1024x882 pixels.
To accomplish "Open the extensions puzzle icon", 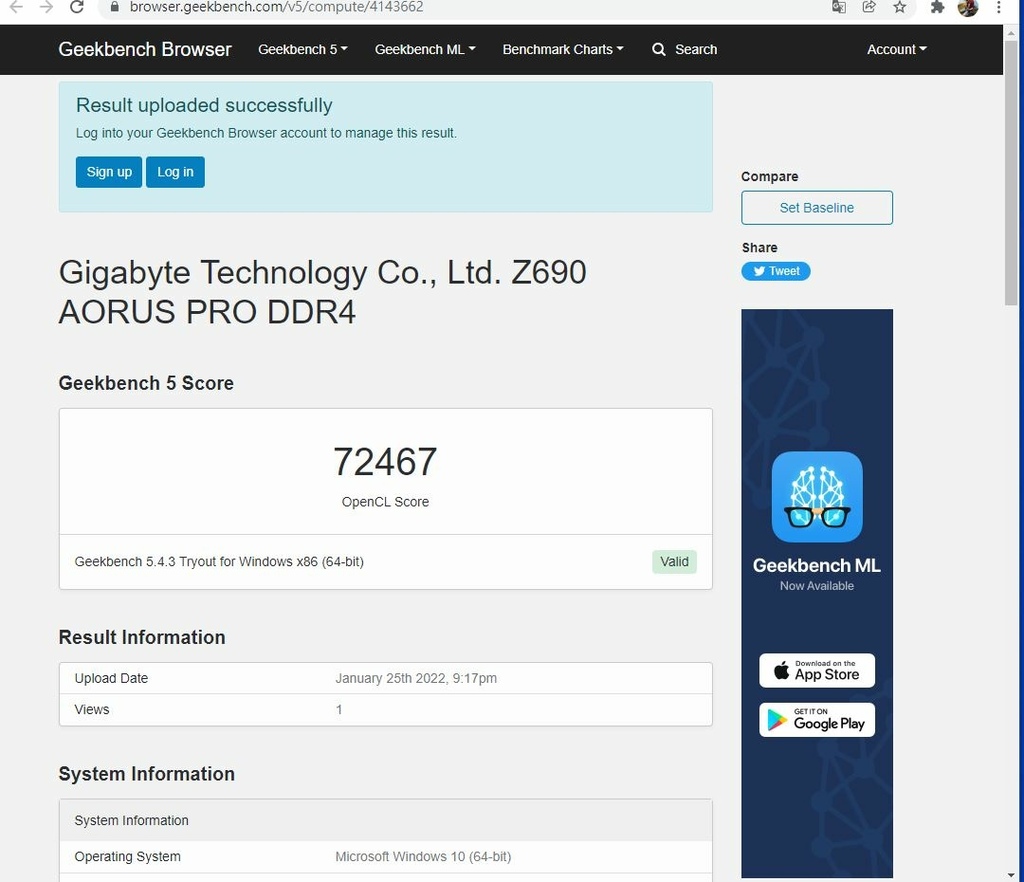I will tap(938, 7).
